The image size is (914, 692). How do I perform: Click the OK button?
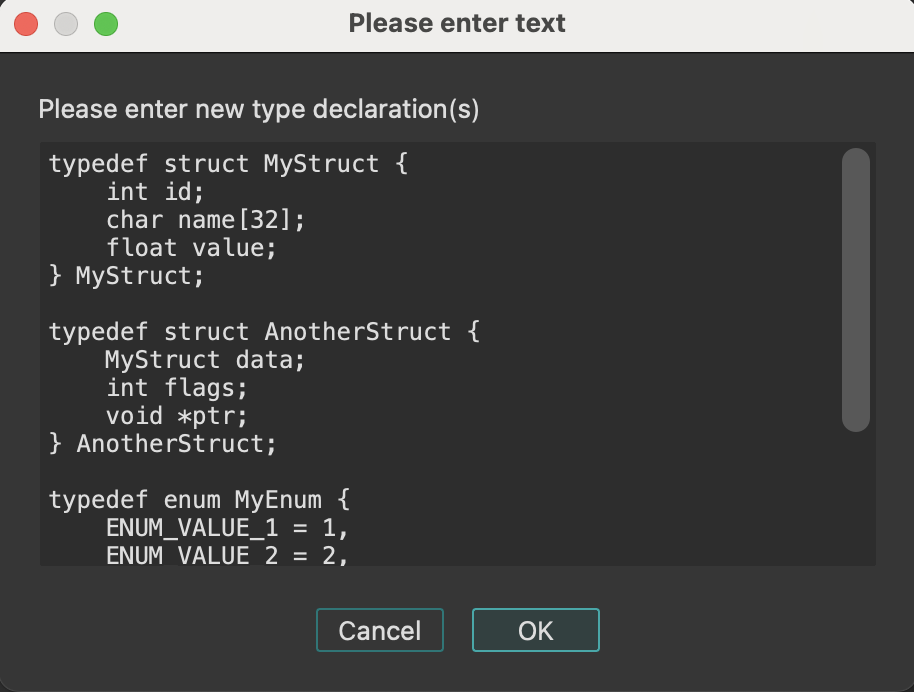(x=535, y=630)
